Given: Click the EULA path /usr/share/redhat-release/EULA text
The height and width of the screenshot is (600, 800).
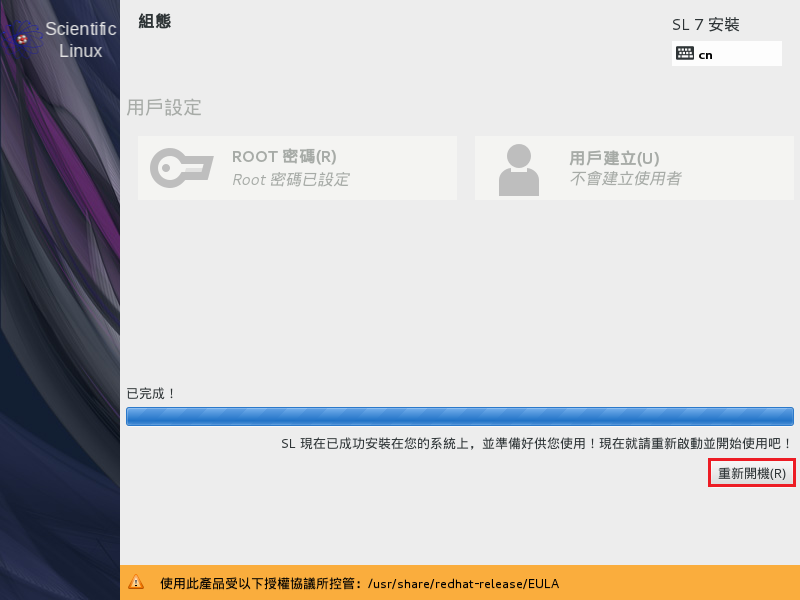Looking at the screenshot, I should [463, 583].
